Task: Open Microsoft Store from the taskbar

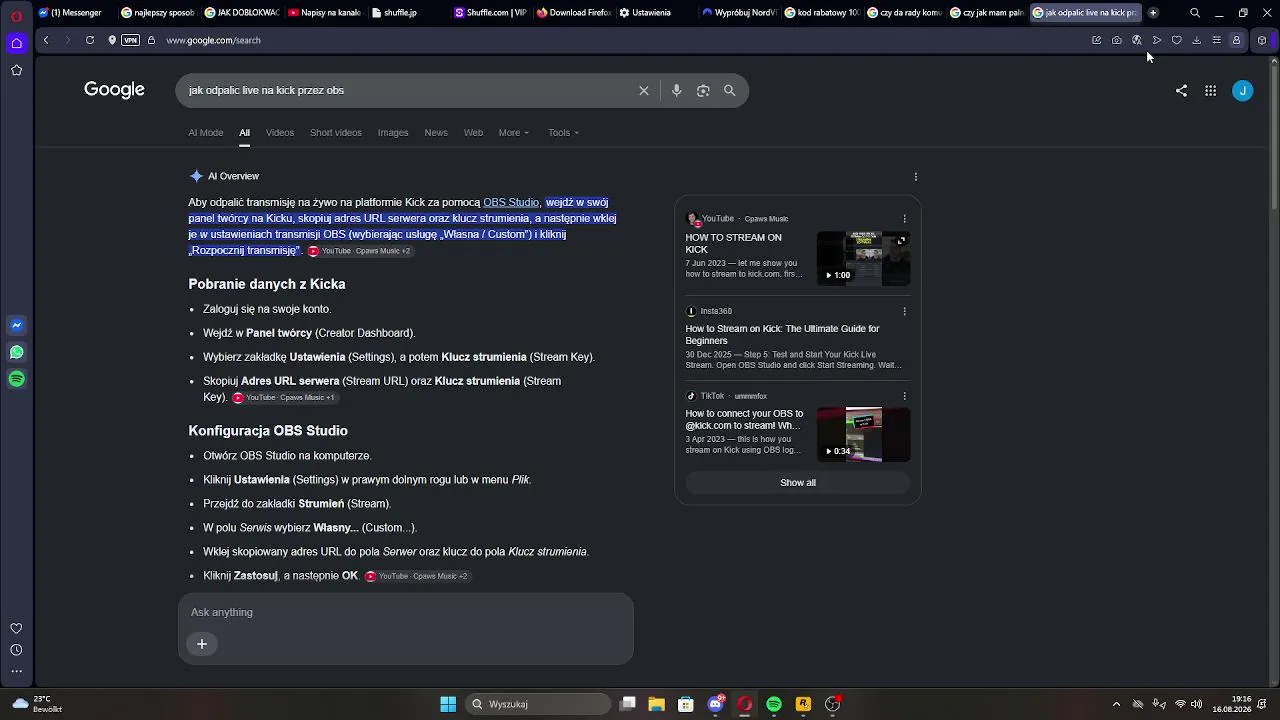Action: [686, 704]
